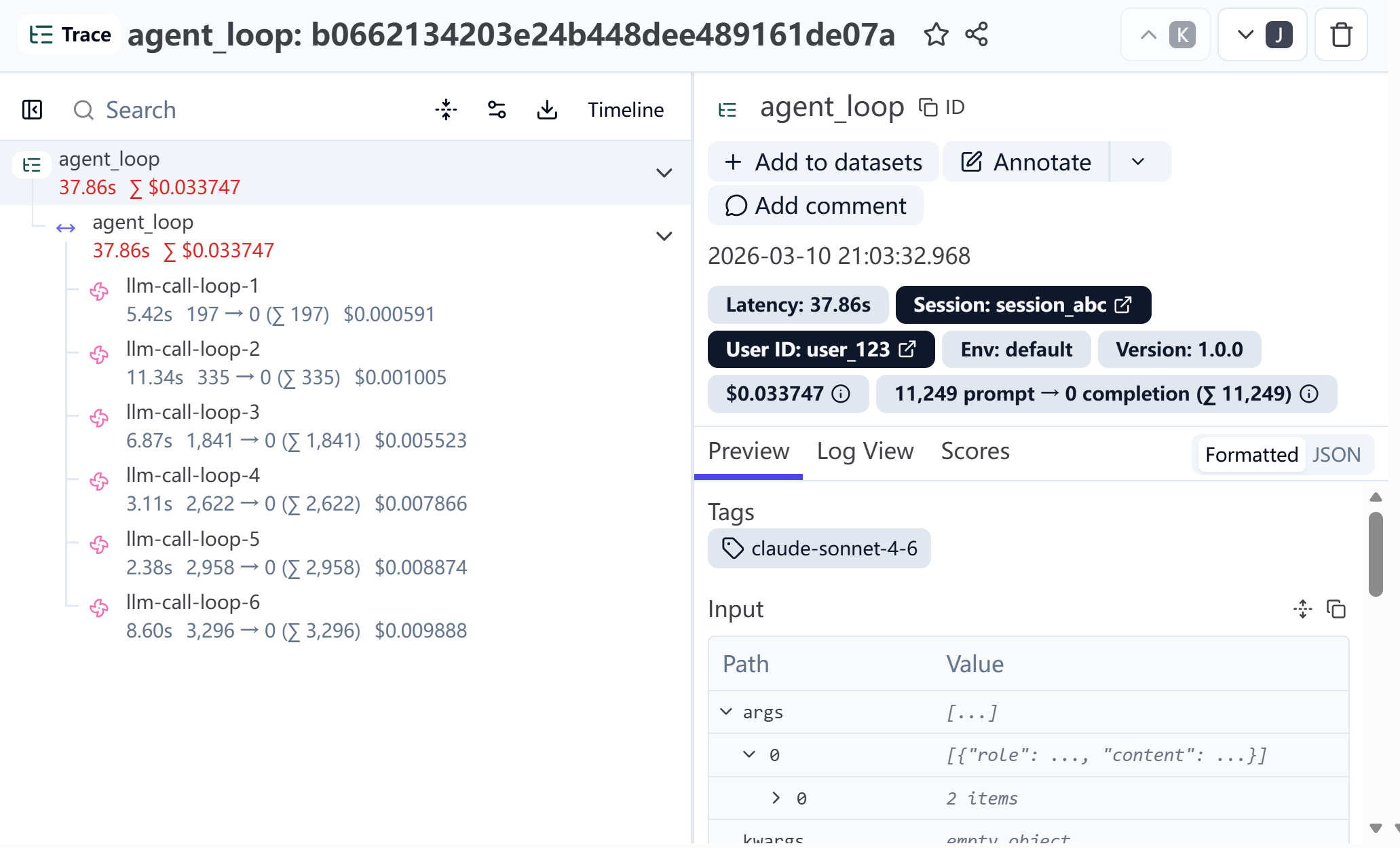Click the Add to datasets button
Viewport: 1400px width, 848px height.
tap(823, 162)
